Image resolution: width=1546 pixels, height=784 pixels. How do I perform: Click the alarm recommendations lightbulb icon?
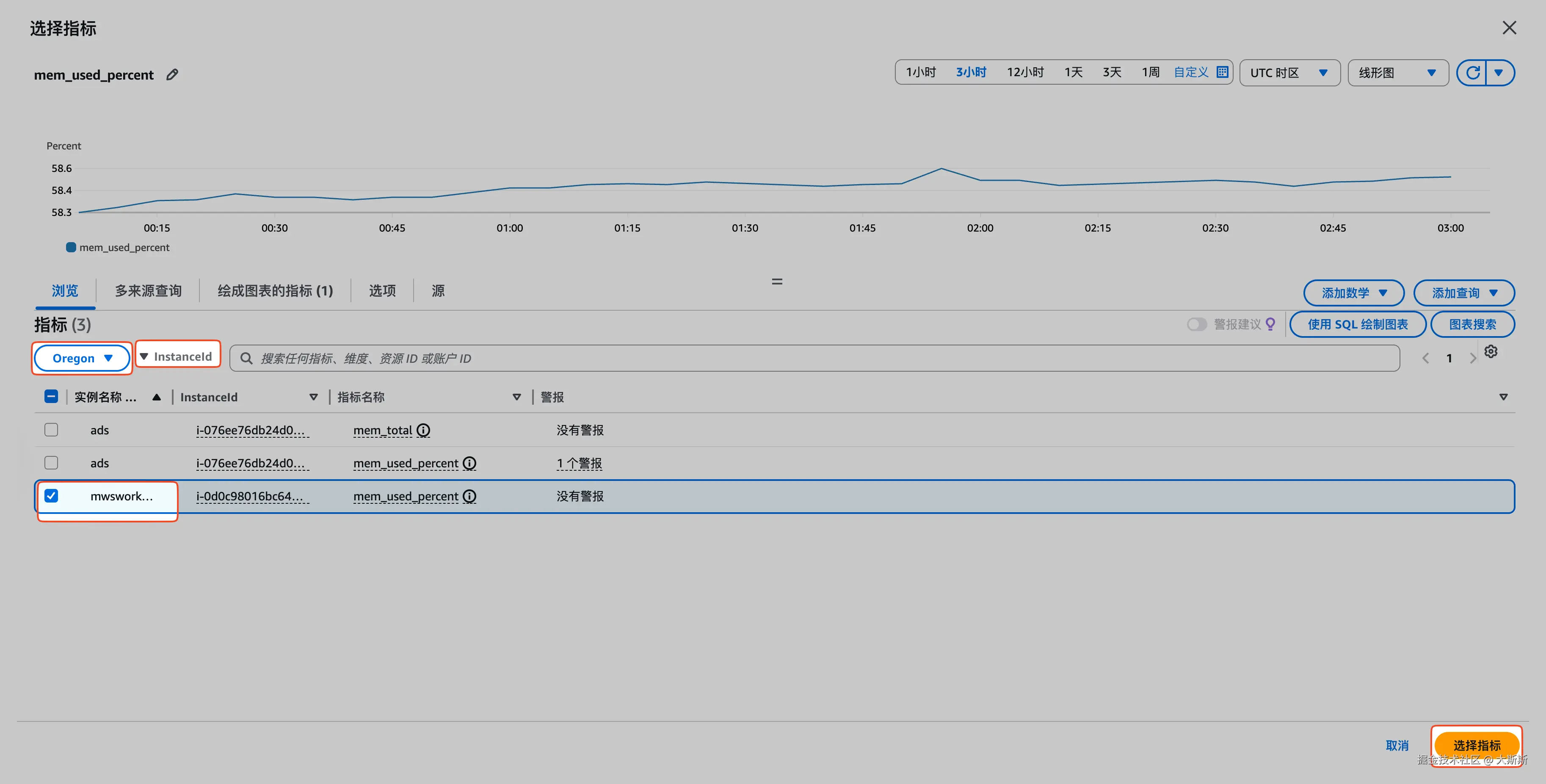pyautogui.click(x=1270, y=324)
